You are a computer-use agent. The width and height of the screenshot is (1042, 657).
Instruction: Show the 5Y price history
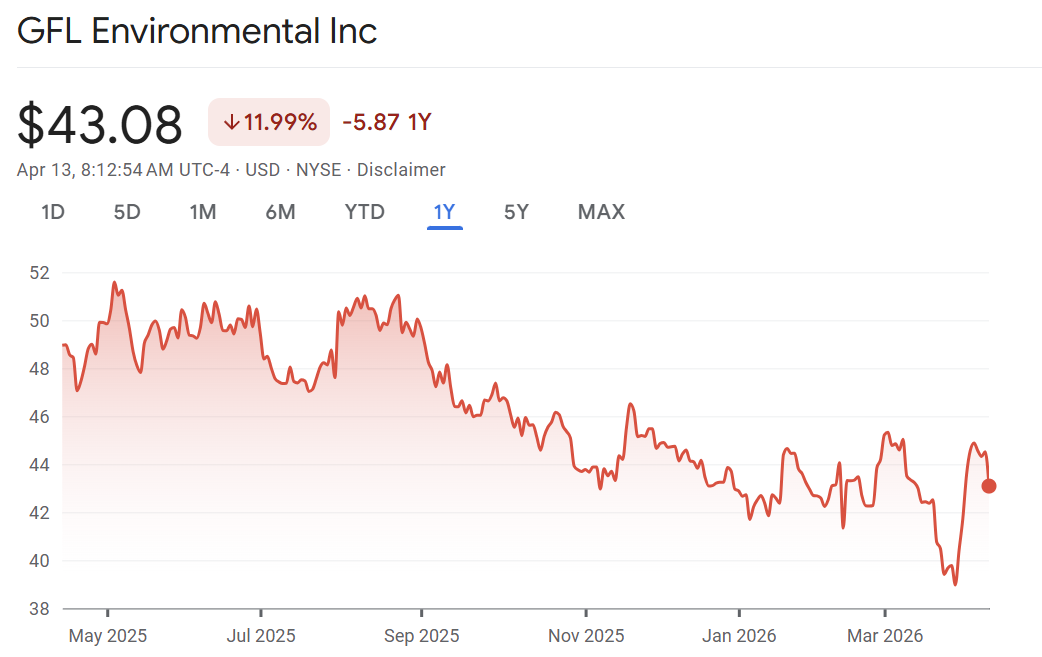[x=516, y=212]
